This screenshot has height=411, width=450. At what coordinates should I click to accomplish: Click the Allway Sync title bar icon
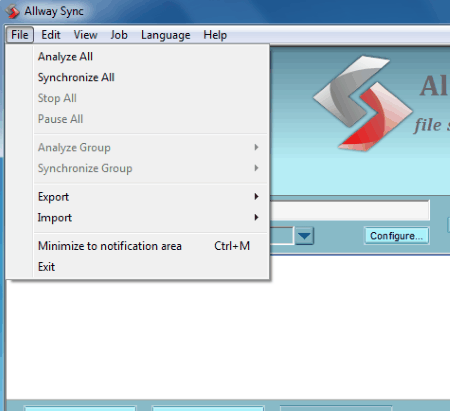(13, 11)
